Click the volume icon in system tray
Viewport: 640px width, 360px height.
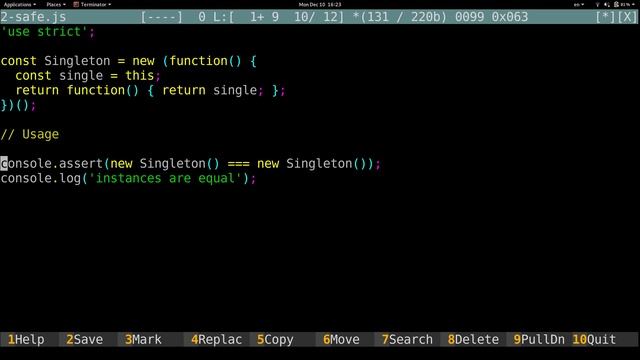[x=607, y=4]
